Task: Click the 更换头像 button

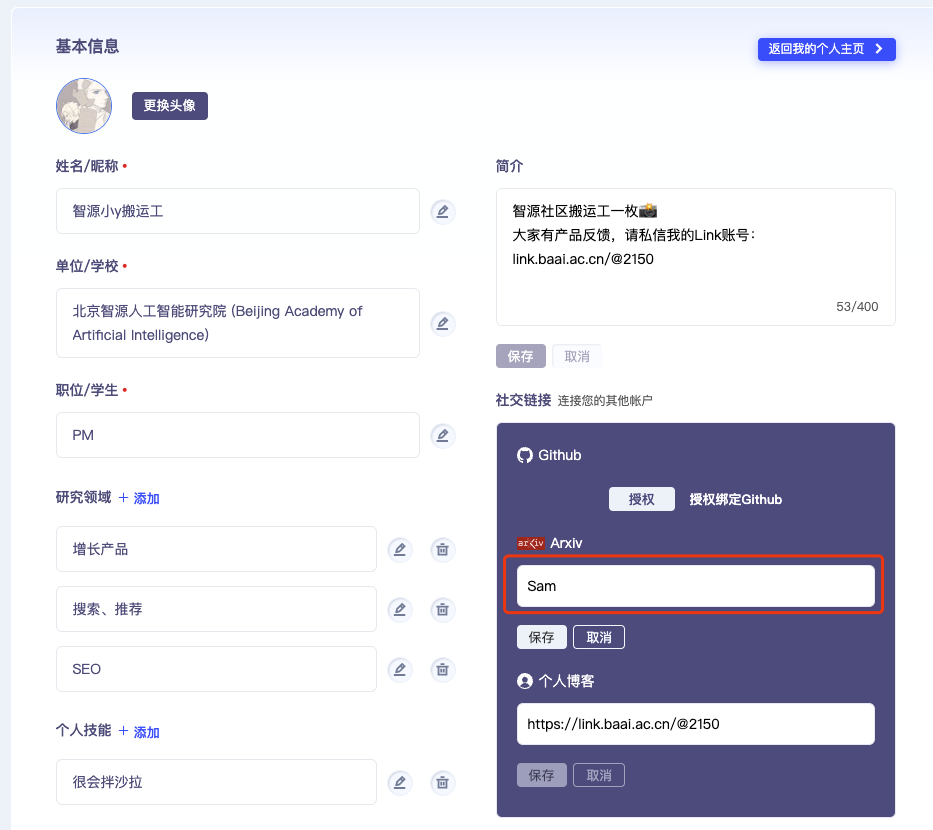Action: 170,105
